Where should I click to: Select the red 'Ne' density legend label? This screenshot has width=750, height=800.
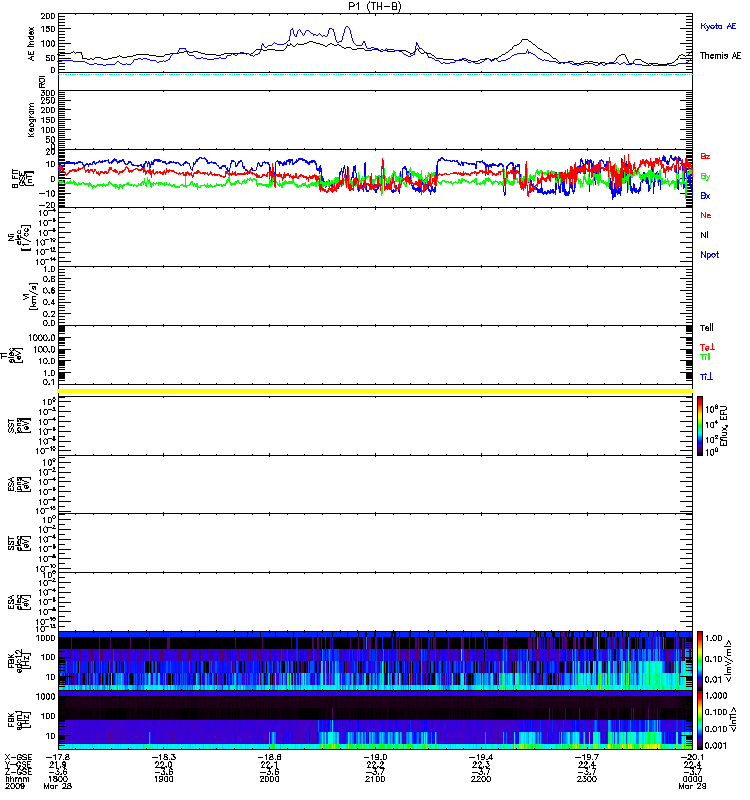pyautogui.click(x=706, y=215)
